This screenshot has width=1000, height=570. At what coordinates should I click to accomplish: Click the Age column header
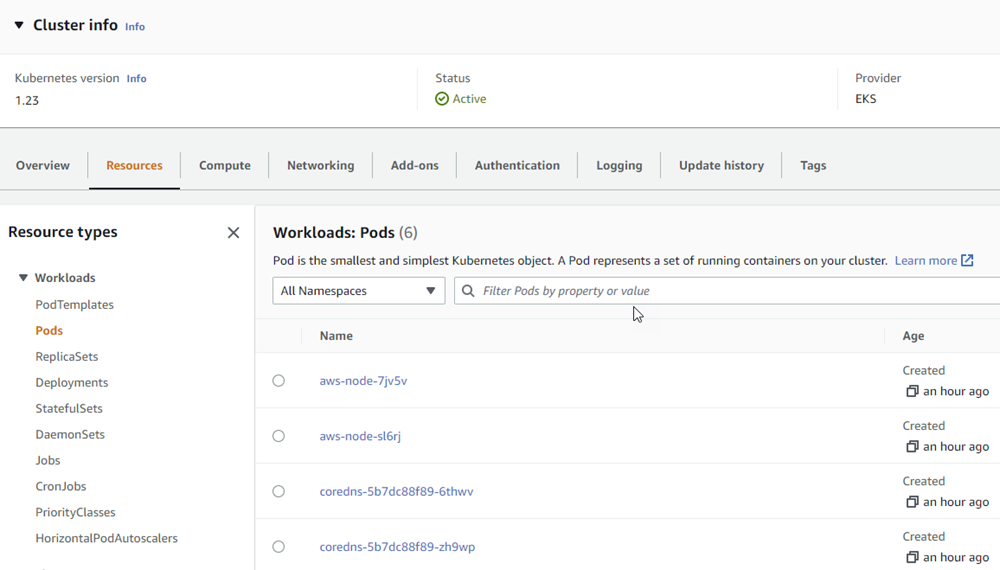pos(913,336)
